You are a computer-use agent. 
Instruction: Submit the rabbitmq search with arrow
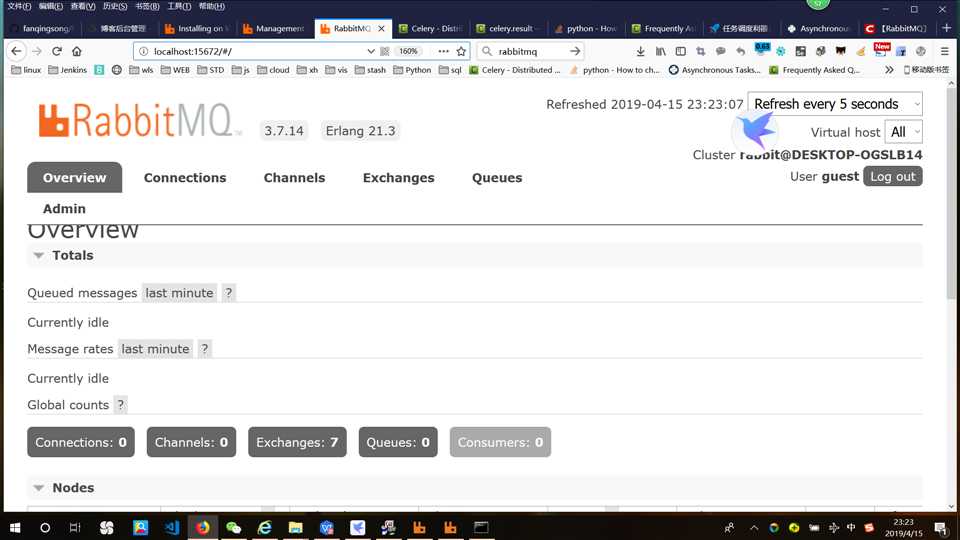pyautogui.click(x=574, y=51)
